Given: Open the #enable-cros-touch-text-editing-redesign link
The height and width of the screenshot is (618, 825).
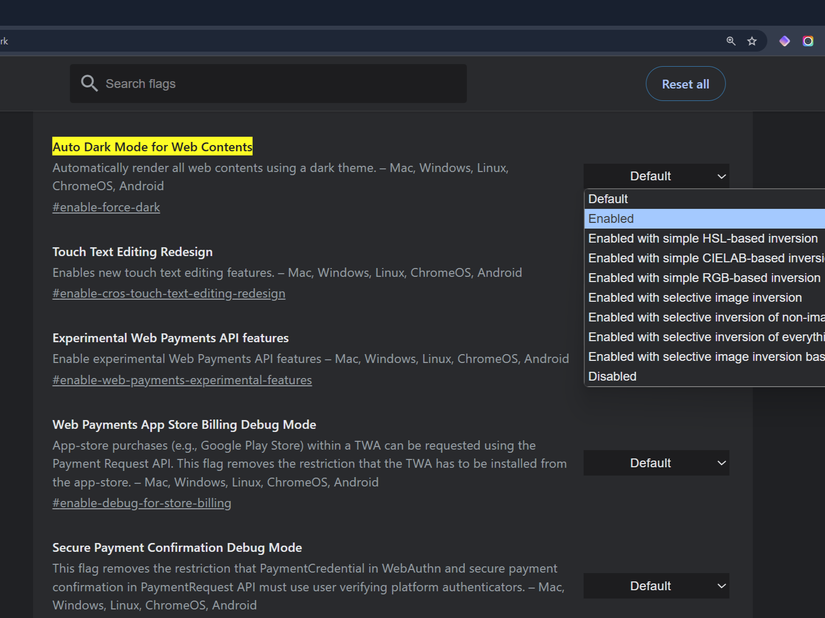Looking at the screenshot, I should pyautogui.click(x=169, y=293).
